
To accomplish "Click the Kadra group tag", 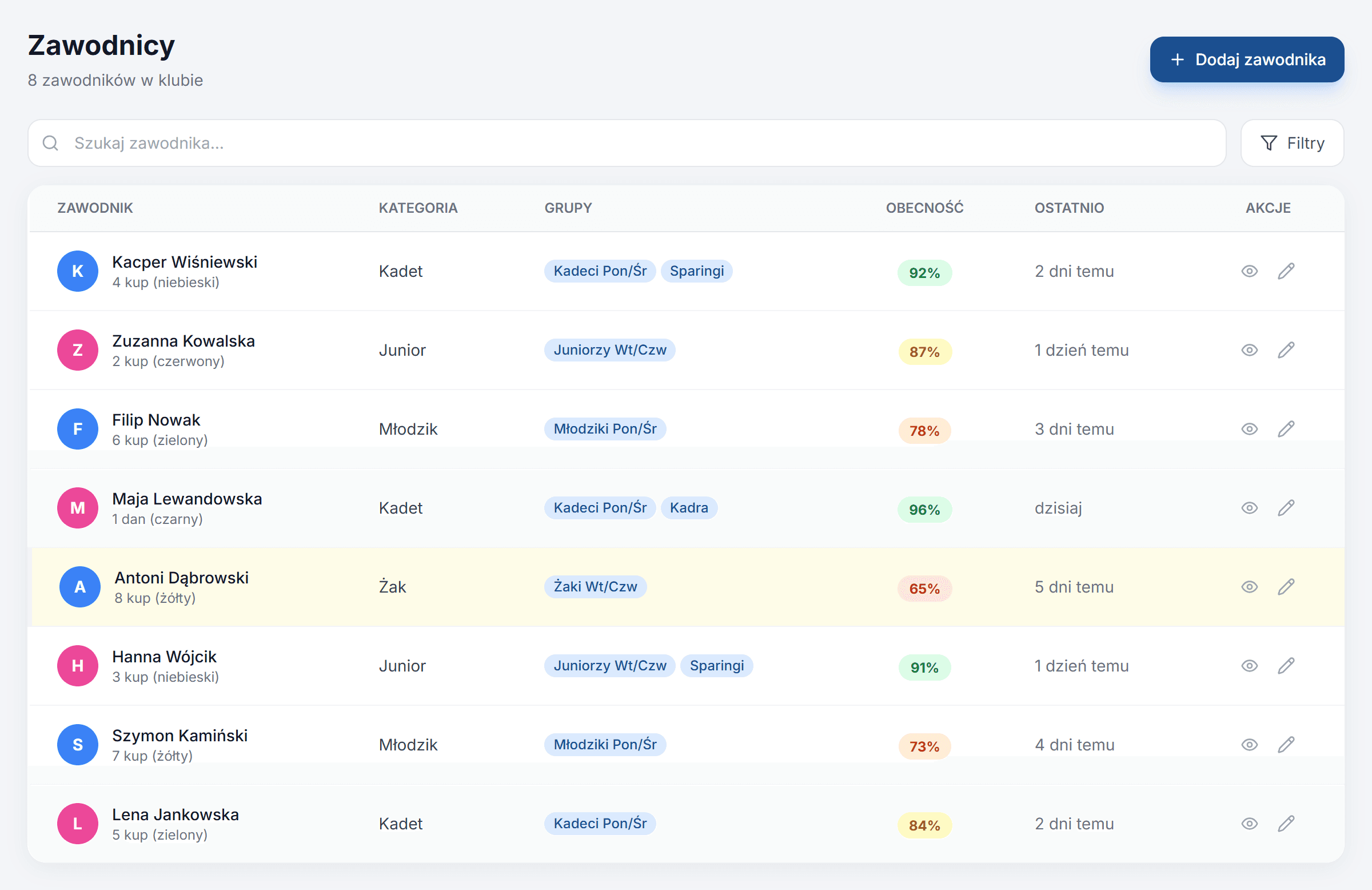I will 689,508.
